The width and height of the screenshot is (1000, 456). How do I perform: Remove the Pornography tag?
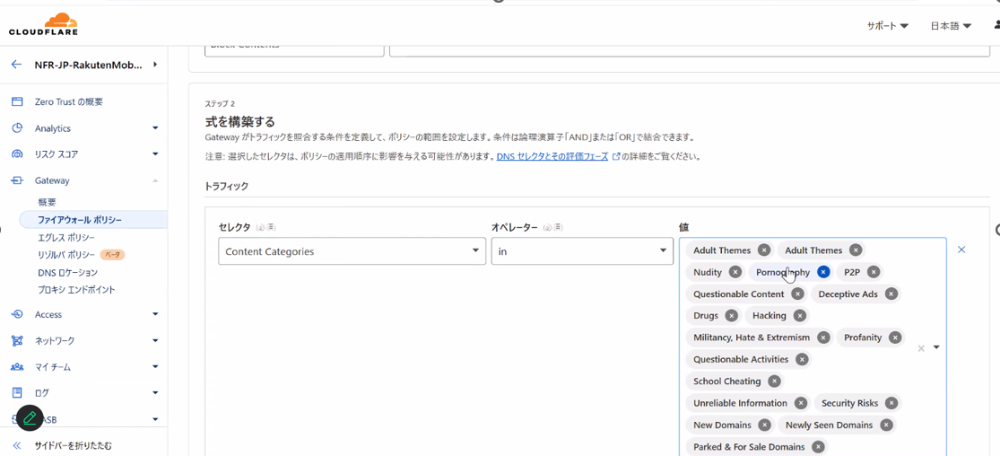pos(823,272)
